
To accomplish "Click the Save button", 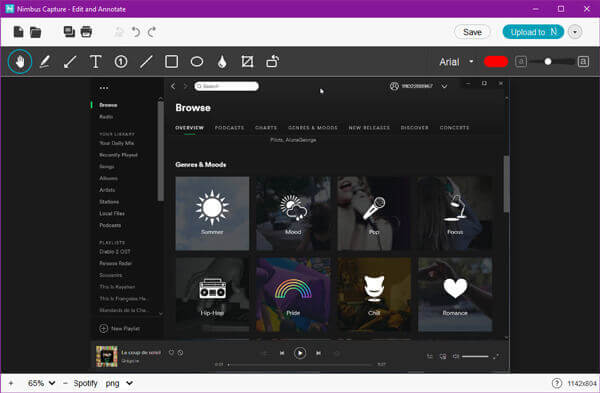I will click(x=472, y=32).
